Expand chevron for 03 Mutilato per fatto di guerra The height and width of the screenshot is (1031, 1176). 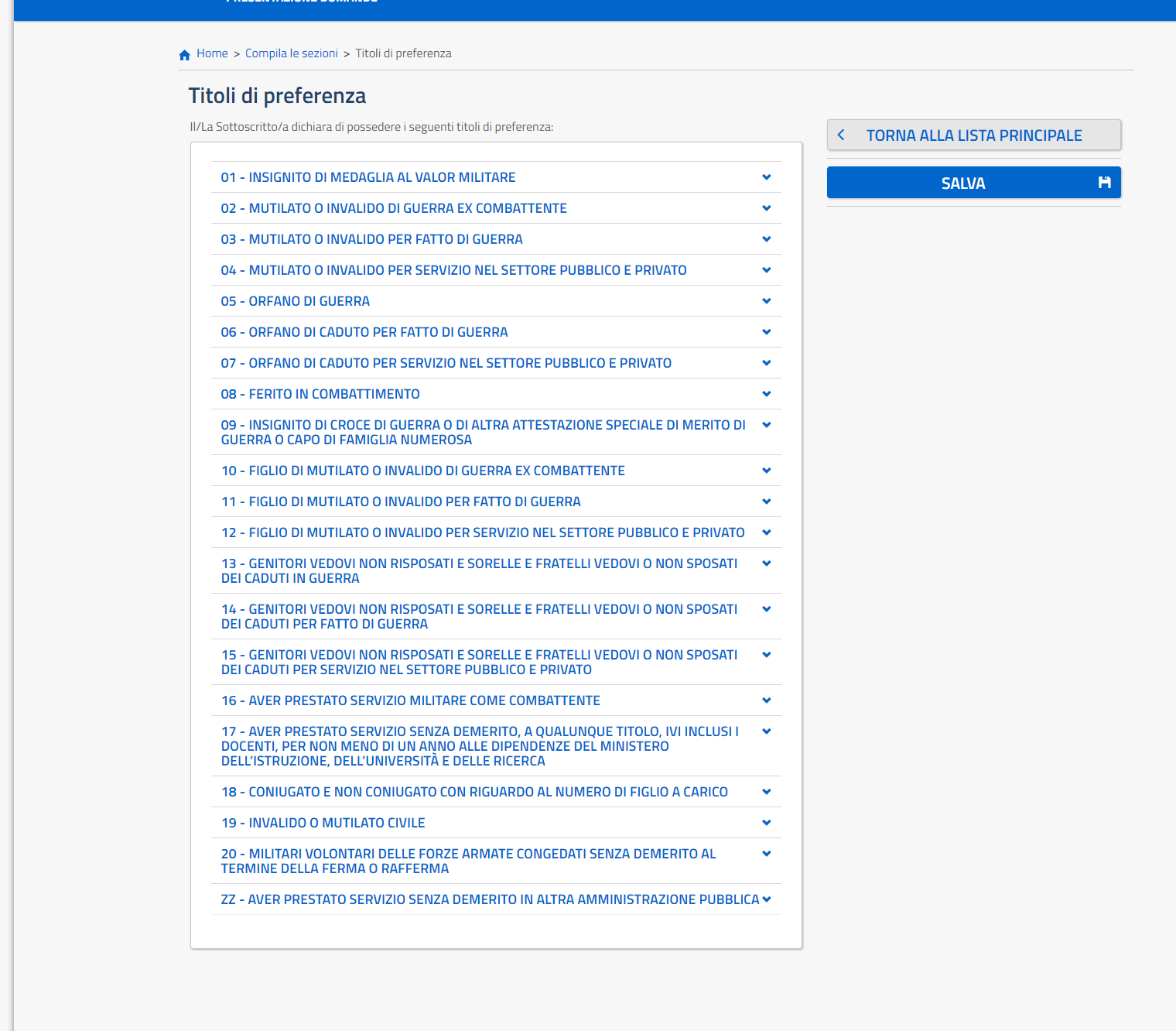pos(767,239)
